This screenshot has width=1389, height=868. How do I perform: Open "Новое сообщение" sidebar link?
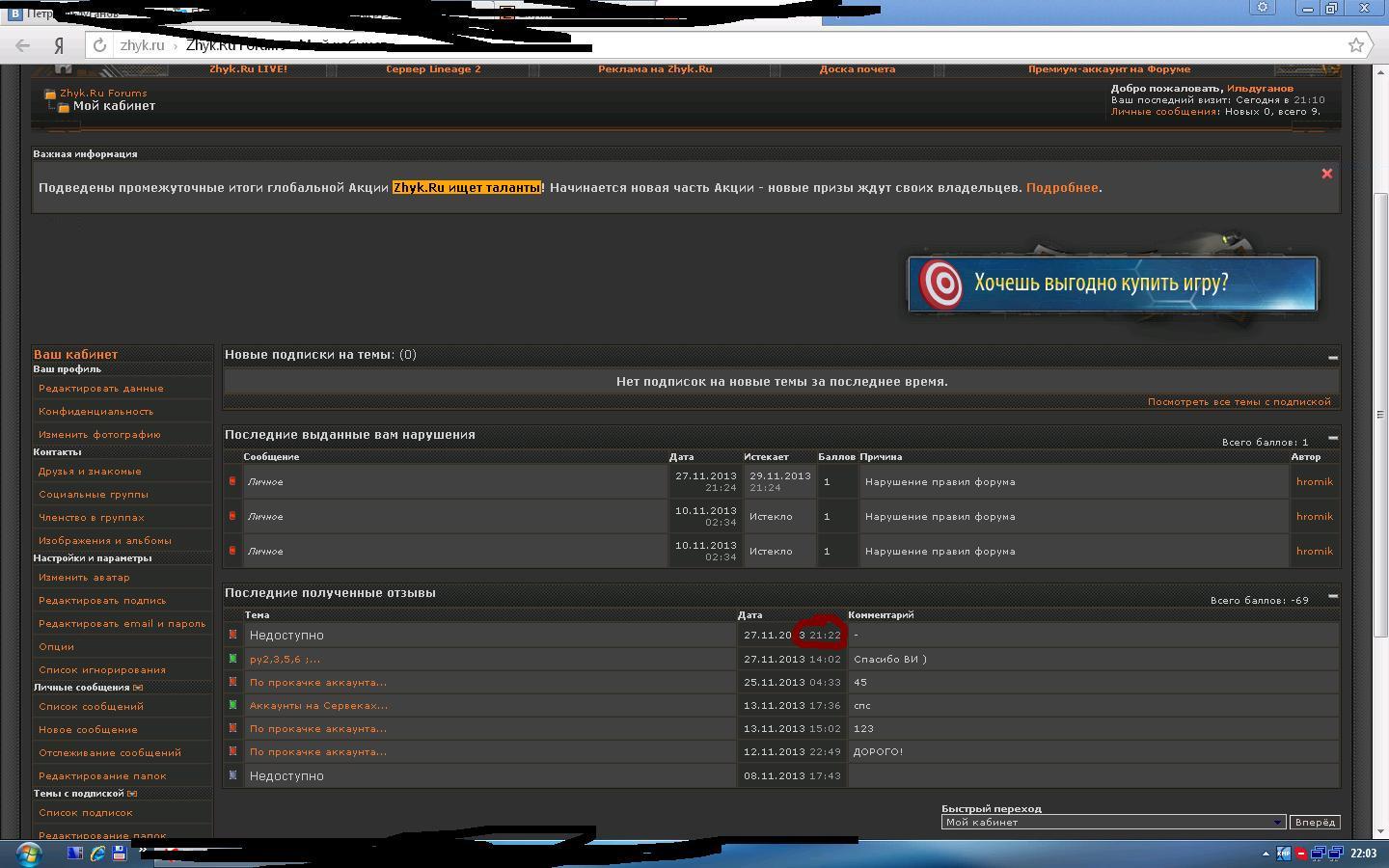(88, 730)
